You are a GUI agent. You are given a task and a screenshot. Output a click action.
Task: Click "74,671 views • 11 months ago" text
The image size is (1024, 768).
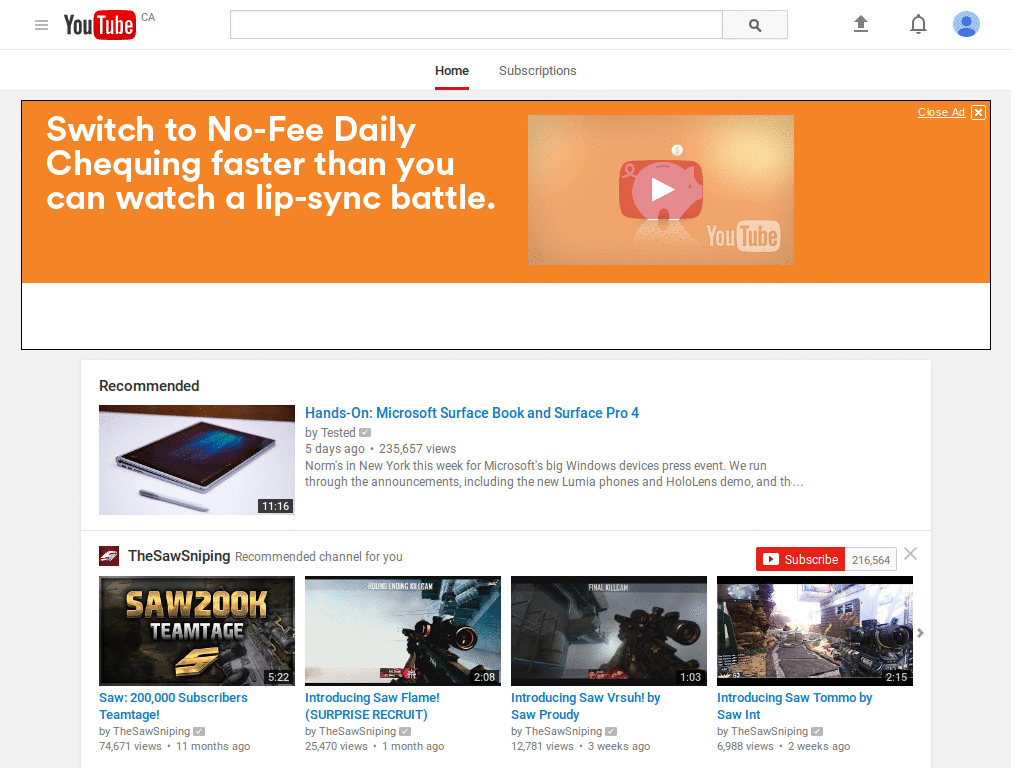click(x=174, y=746)
